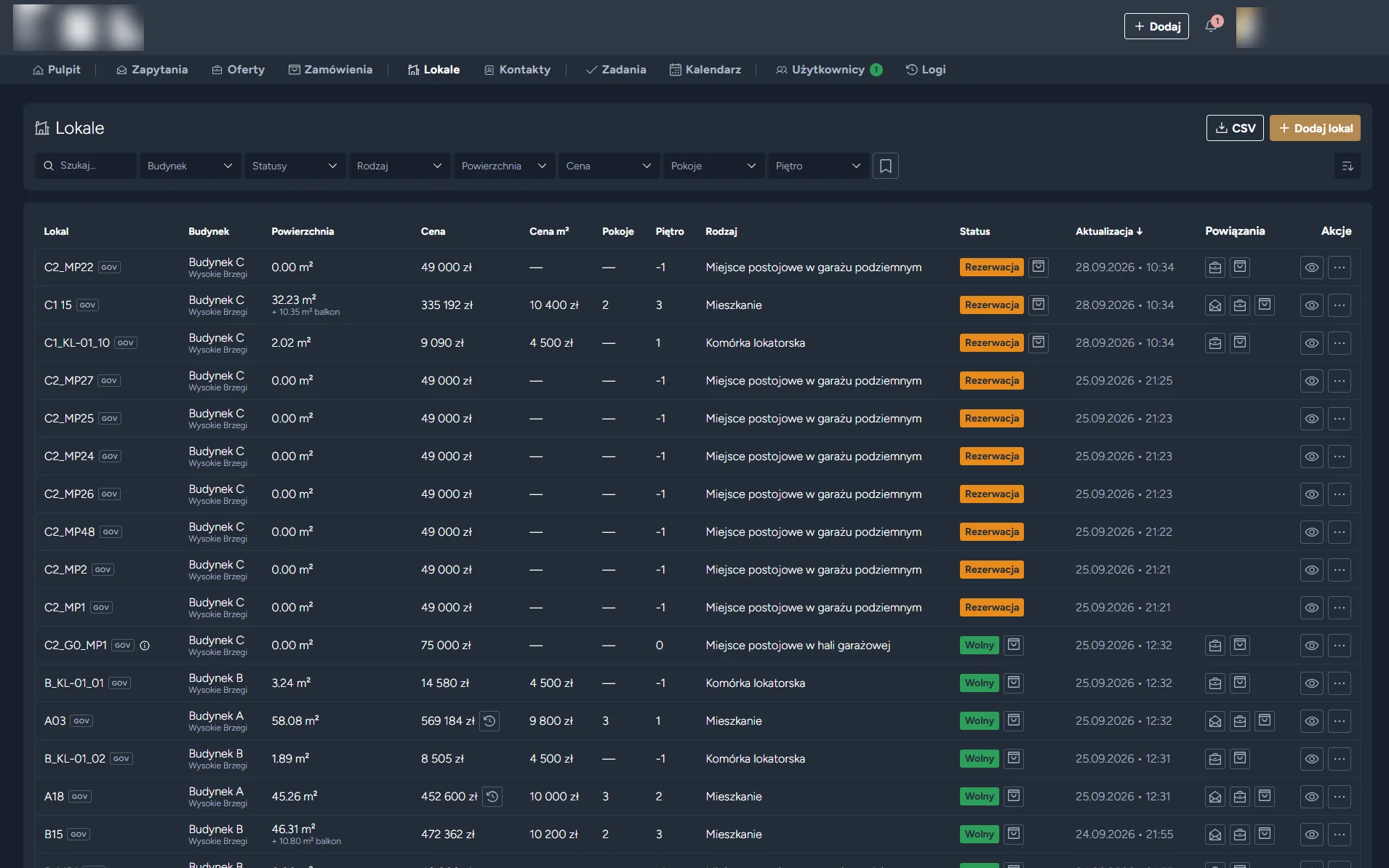Screen dimensions: 1389x868
Task: Toggle view eye for C2_MP25
Action: tap(1311, 419)
